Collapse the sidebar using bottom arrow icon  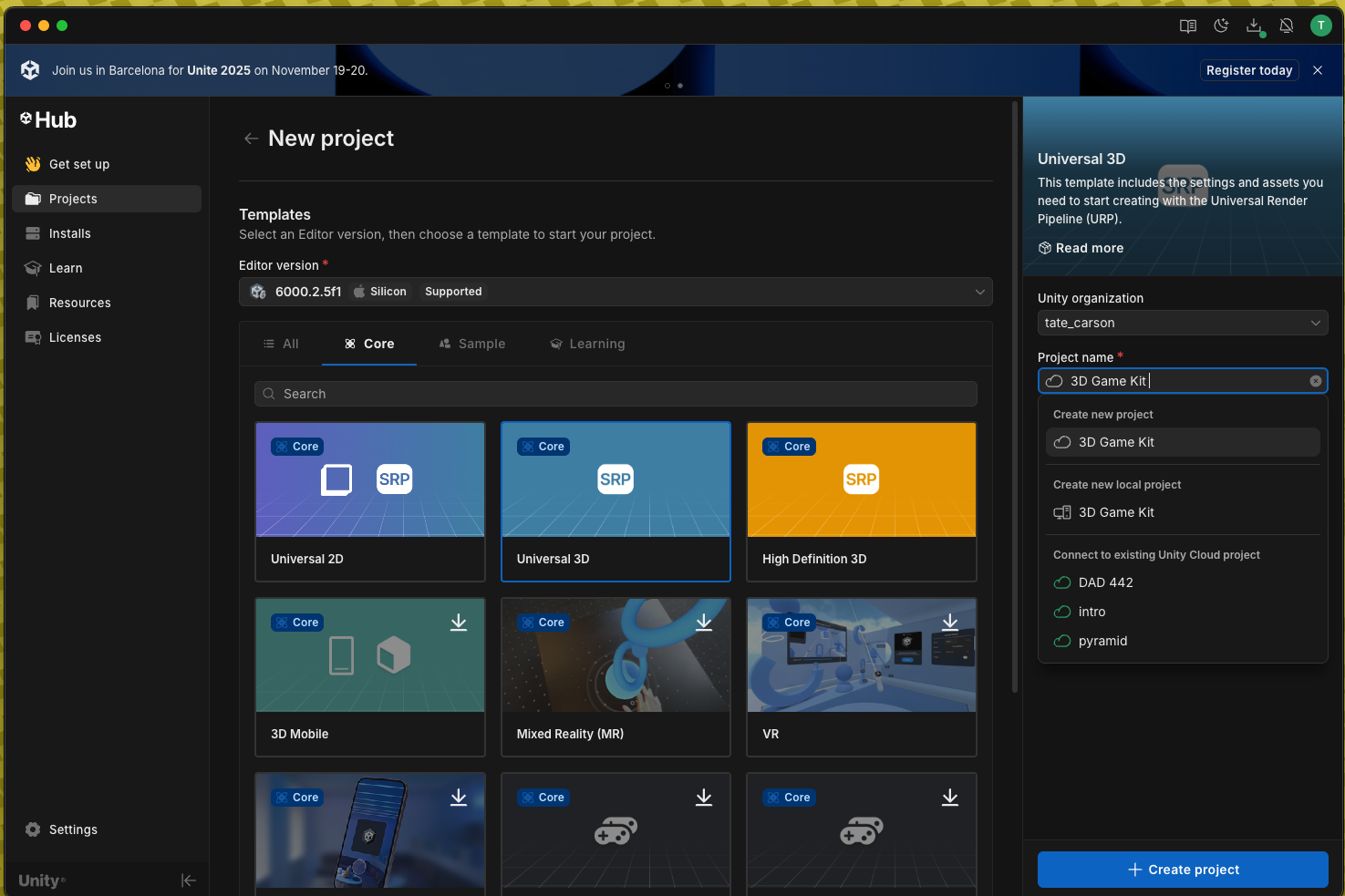(189, 881)
